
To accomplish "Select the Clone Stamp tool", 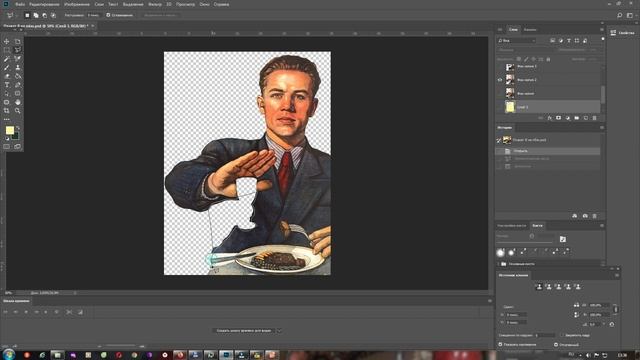I will click(18, 67).
